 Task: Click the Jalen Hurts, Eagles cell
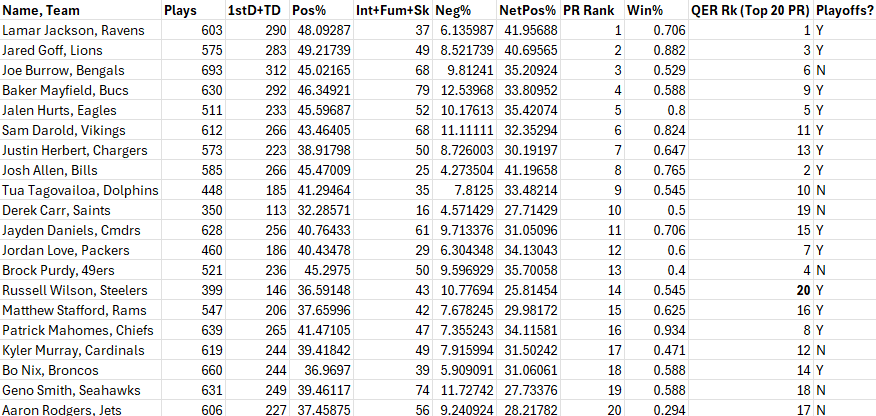(x=81, y=111)
